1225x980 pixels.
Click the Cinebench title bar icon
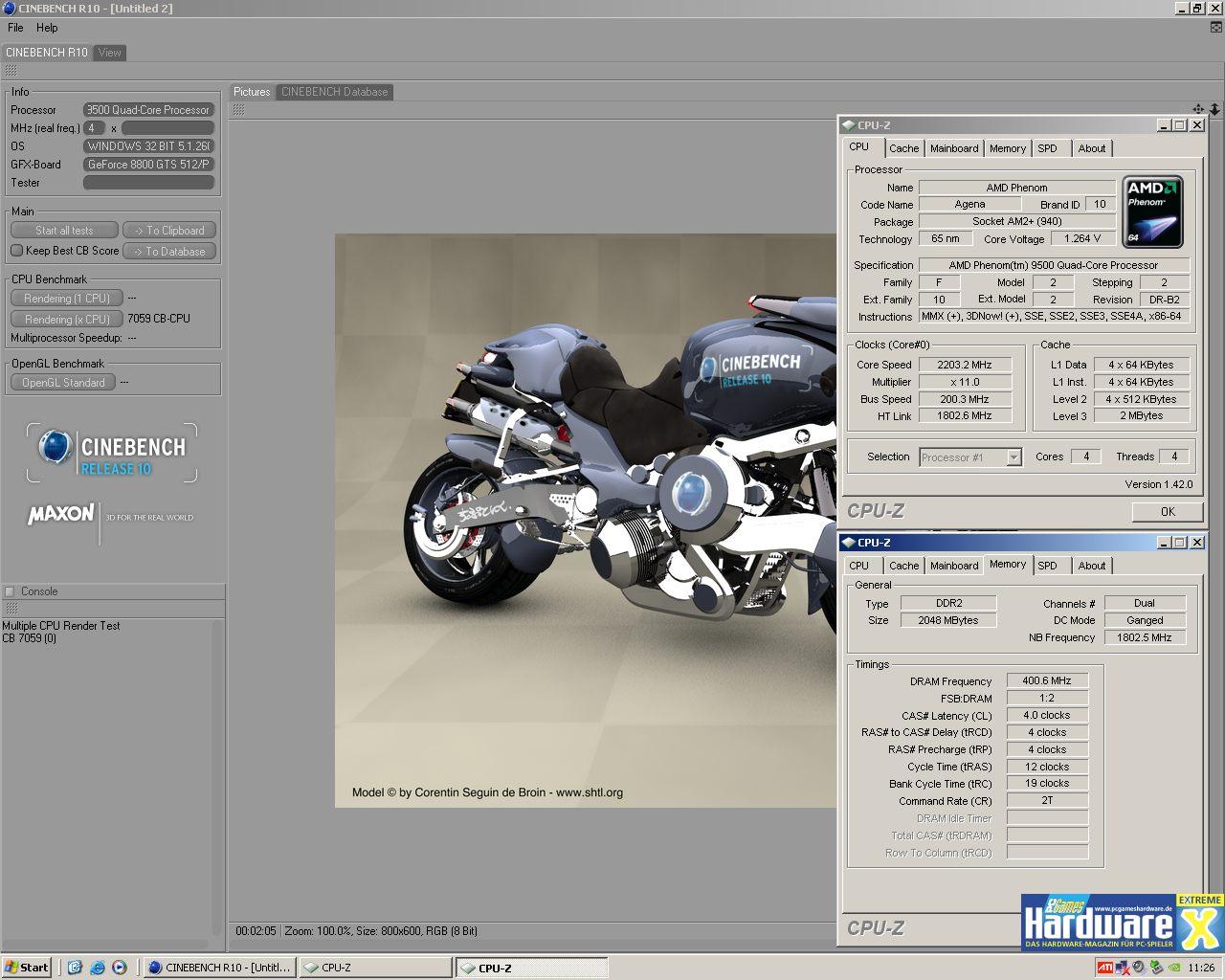coord(9,9)
